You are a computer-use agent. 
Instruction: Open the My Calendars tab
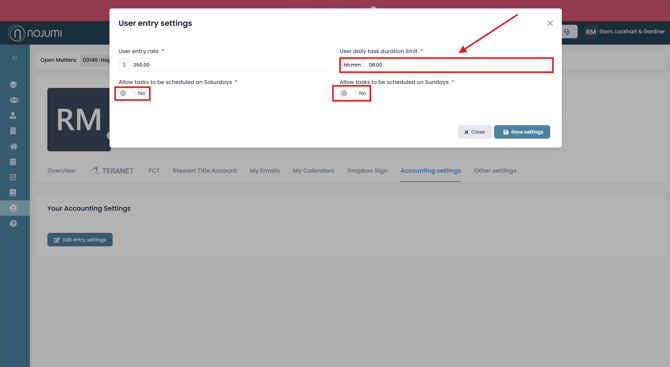point(314,170)
